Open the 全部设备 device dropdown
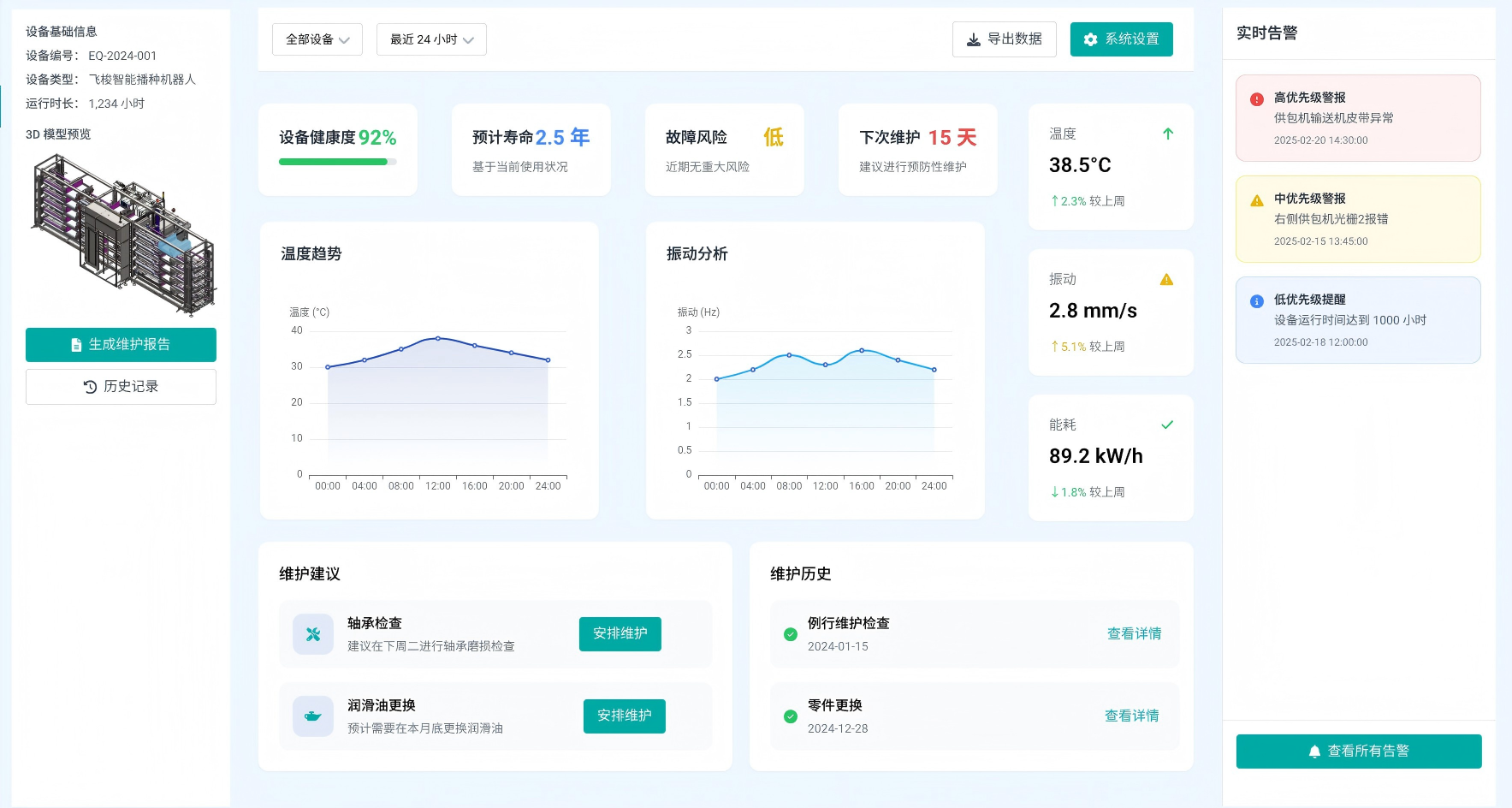 (317, 39)
